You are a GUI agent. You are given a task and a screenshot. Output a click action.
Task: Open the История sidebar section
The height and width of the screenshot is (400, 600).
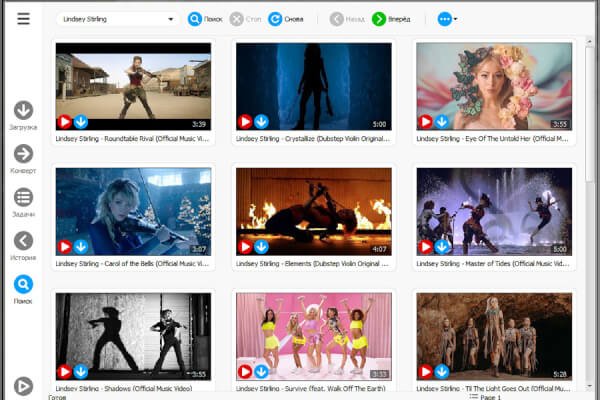(x=23, y=246)
